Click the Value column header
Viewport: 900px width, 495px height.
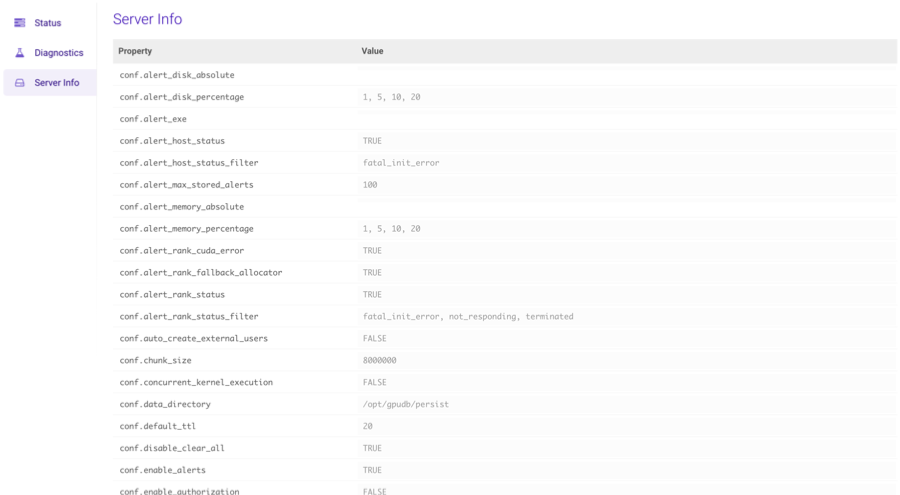372,51
